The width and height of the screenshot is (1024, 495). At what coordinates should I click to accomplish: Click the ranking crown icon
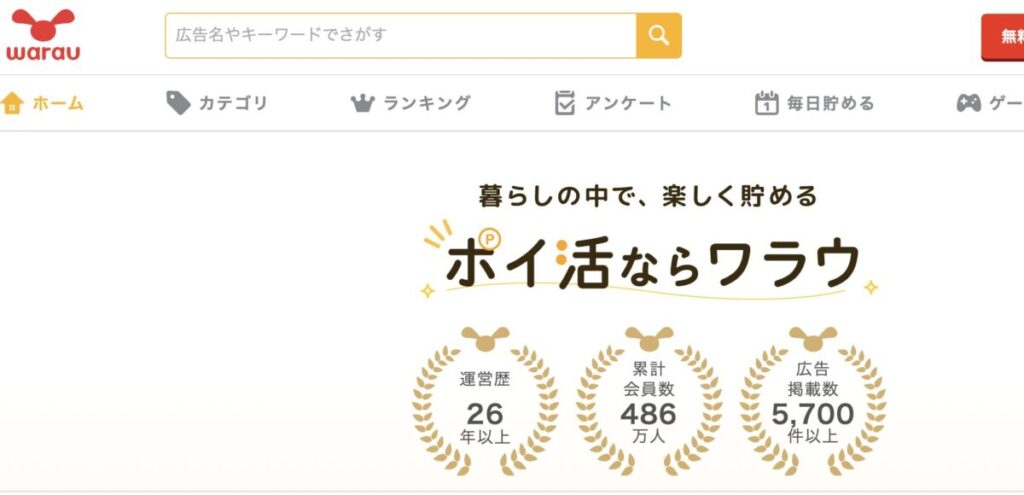pos(361,103)
